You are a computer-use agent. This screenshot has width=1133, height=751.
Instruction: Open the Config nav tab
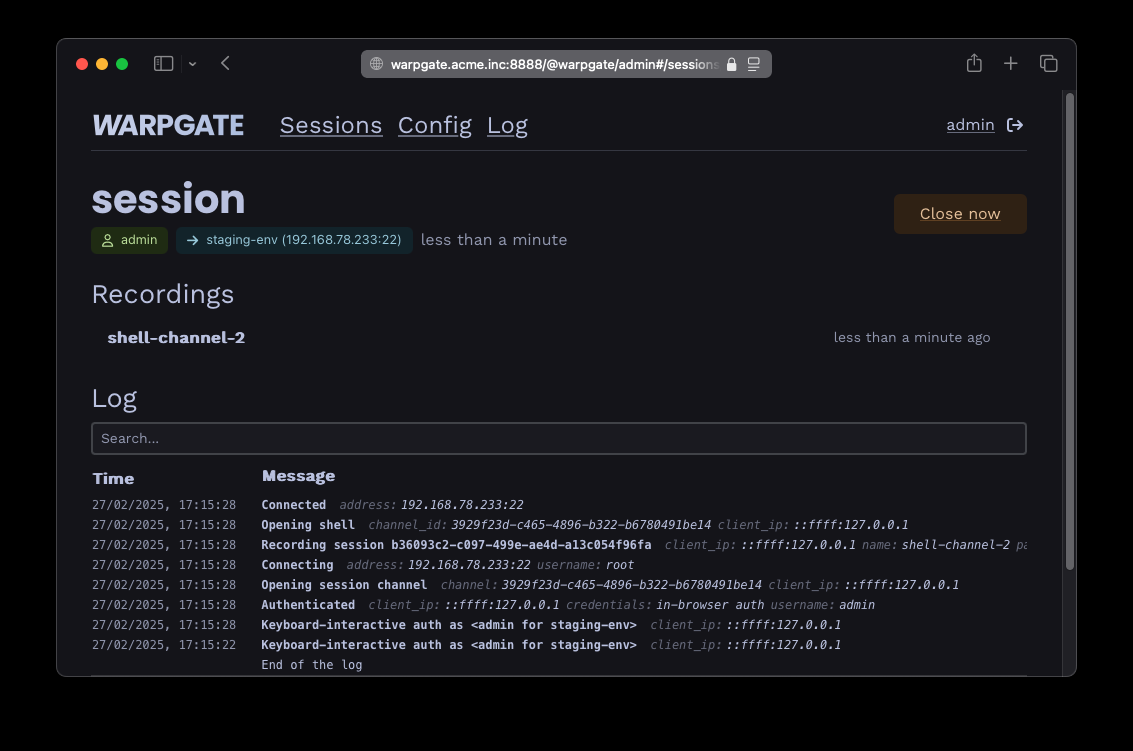point(435,126)
